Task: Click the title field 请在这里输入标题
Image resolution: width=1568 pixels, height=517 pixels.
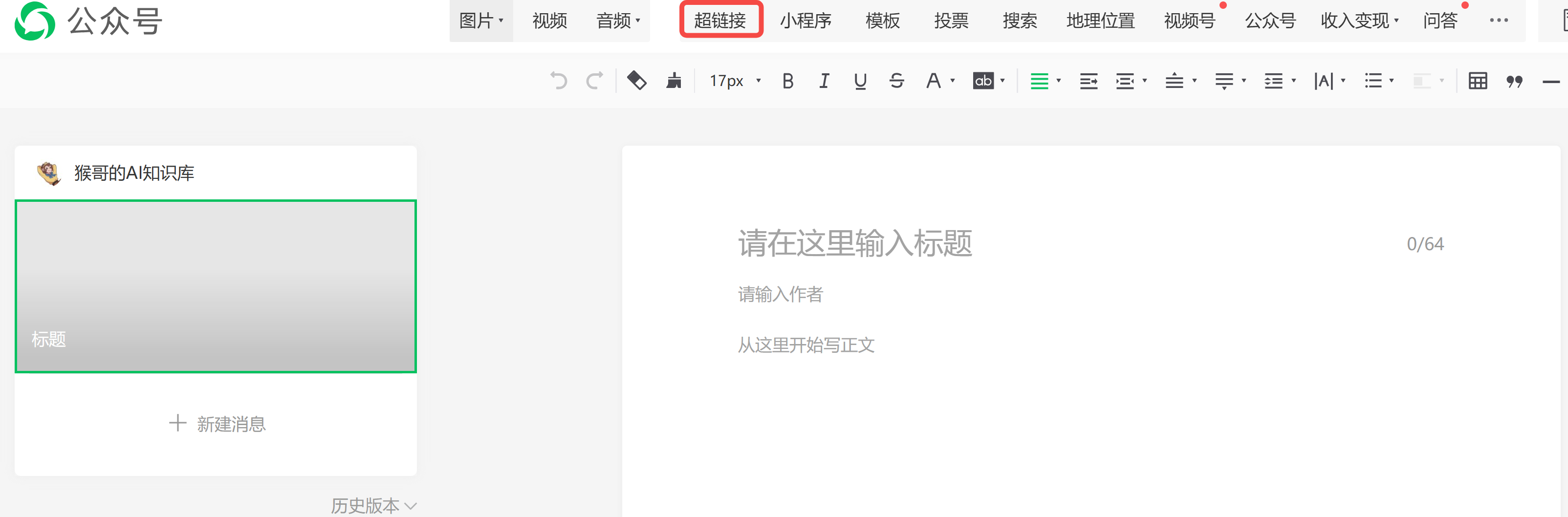Action: (x=854, y=243)
